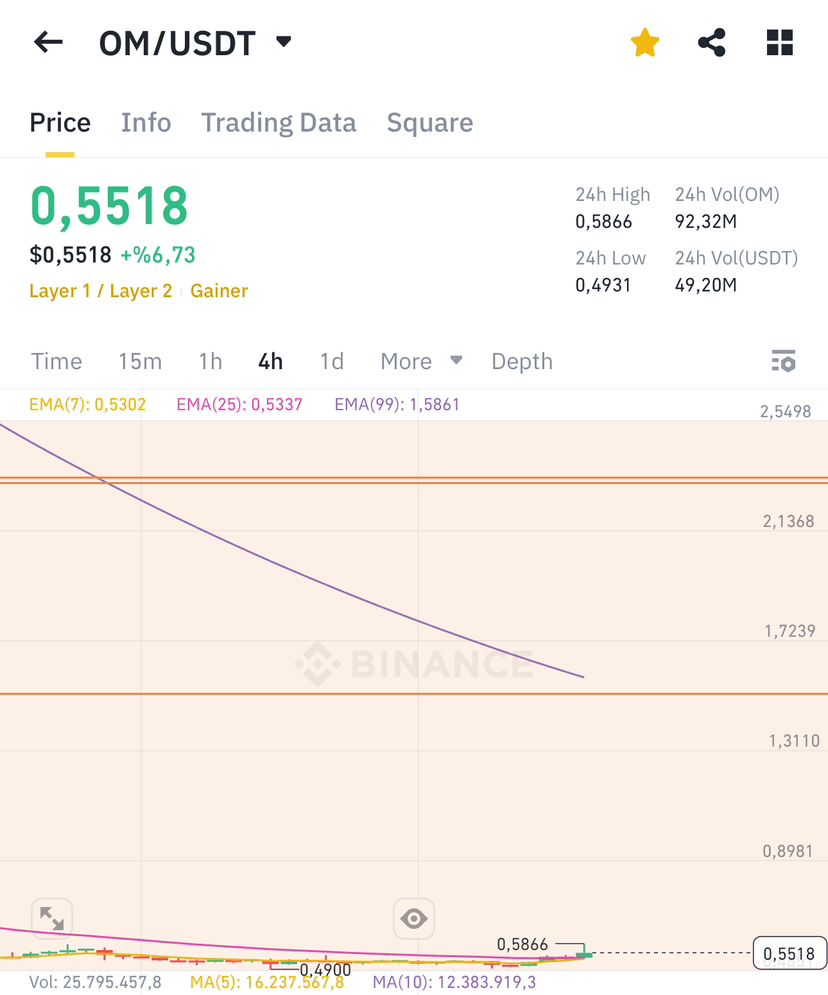
Task: Tap the 1,7239 price axis label
Action: (790, 631)
